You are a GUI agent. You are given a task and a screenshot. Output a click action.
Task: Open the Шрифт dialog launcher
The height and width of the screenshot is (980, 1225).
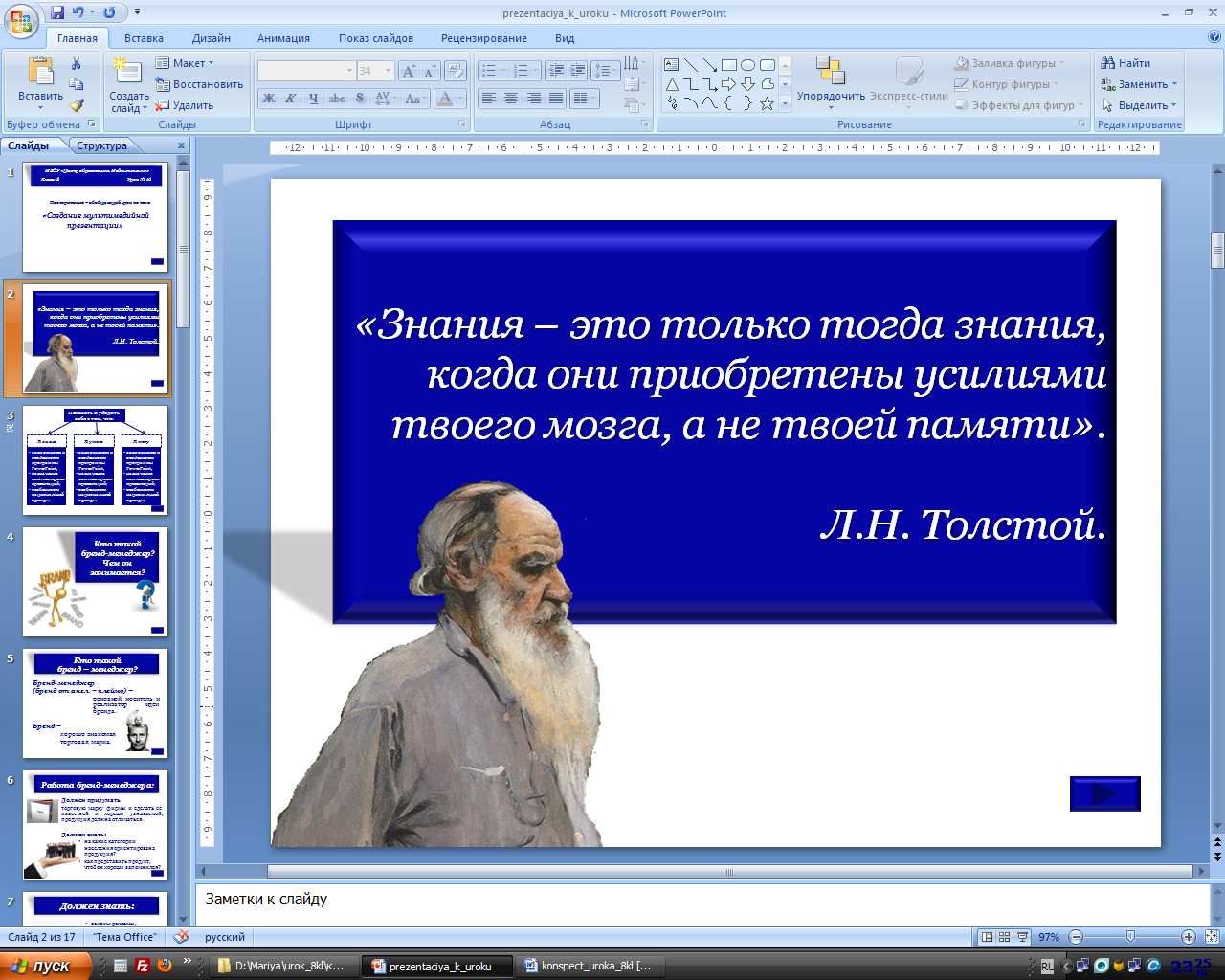coord(461,124)
